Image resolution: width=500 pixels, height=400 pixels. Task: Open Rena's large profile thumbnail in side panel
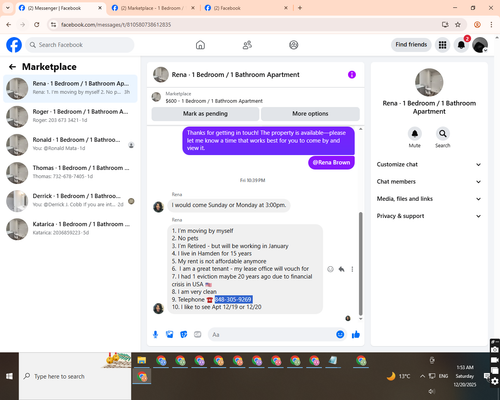[429, 82]
